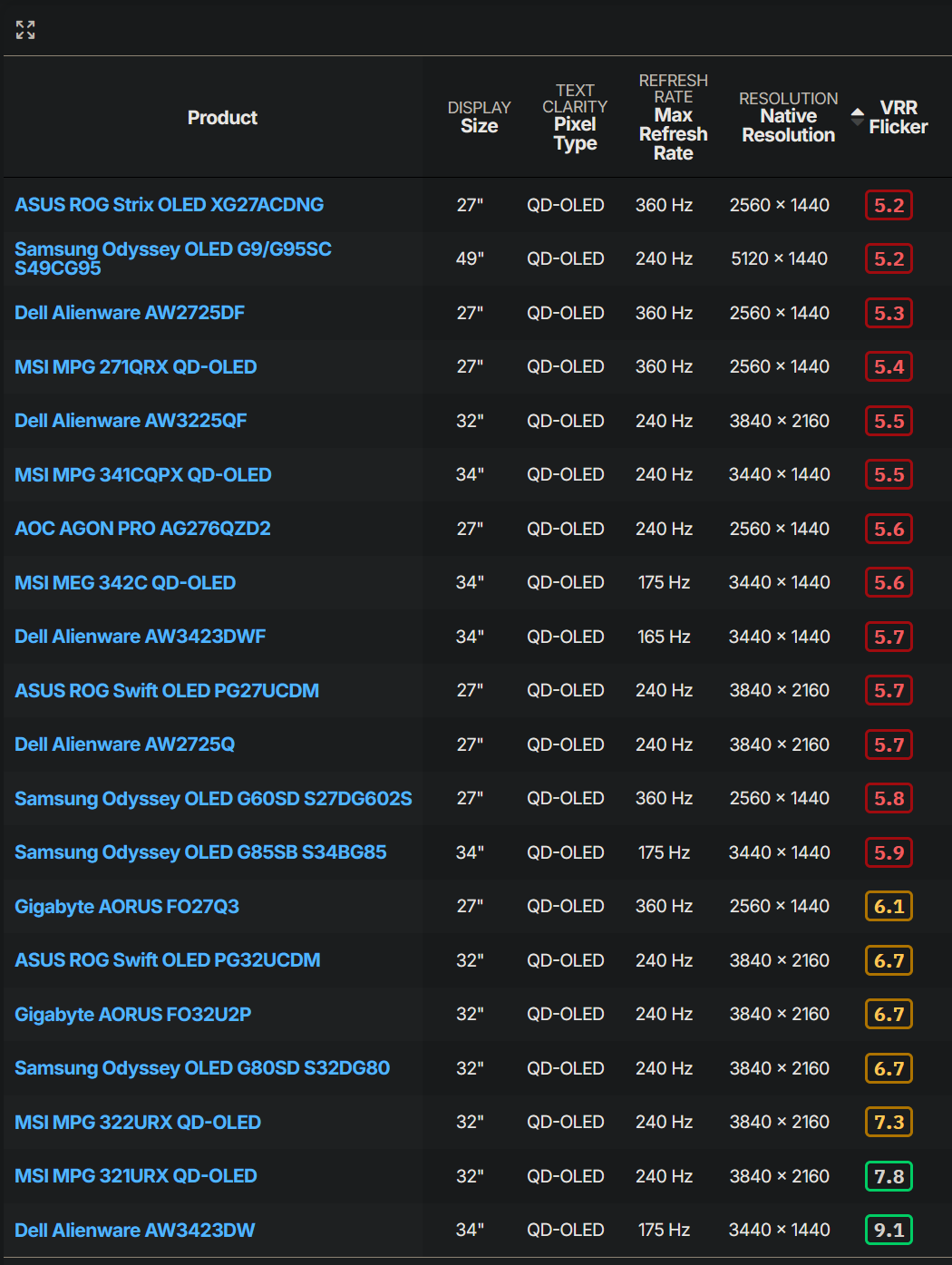952x1265 pixels.
Task: Sort the table by Native Resolution
Action: 787,117
